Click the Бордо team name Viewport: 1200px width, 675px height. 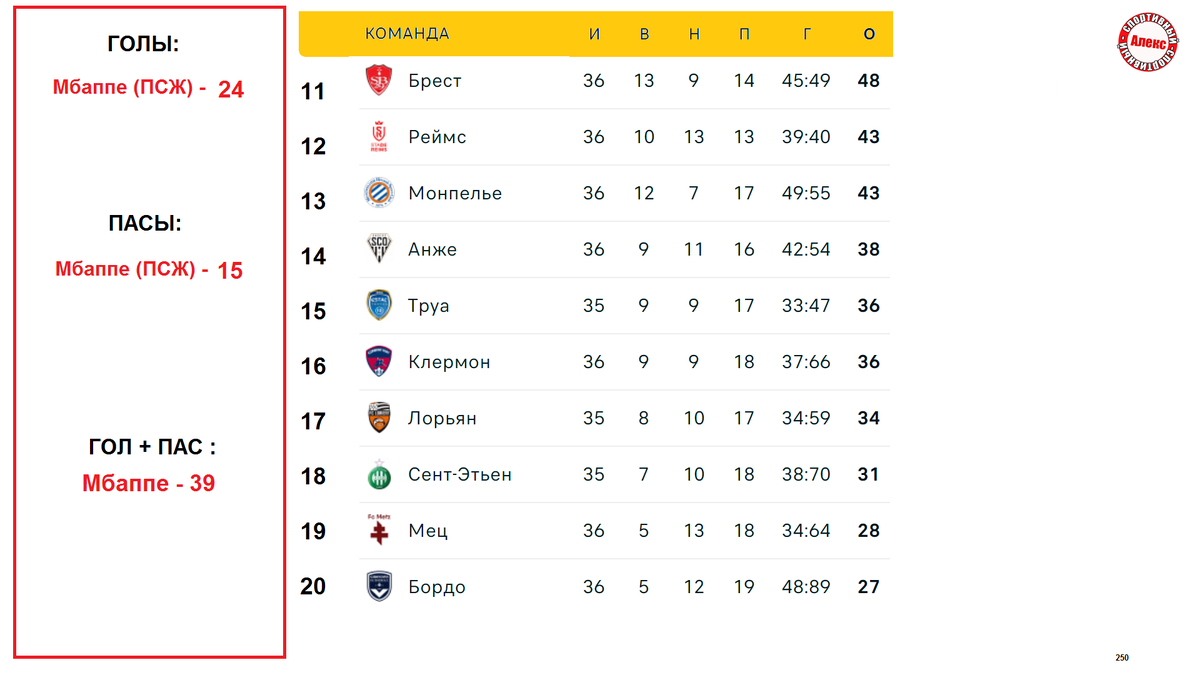pos(437,587)
